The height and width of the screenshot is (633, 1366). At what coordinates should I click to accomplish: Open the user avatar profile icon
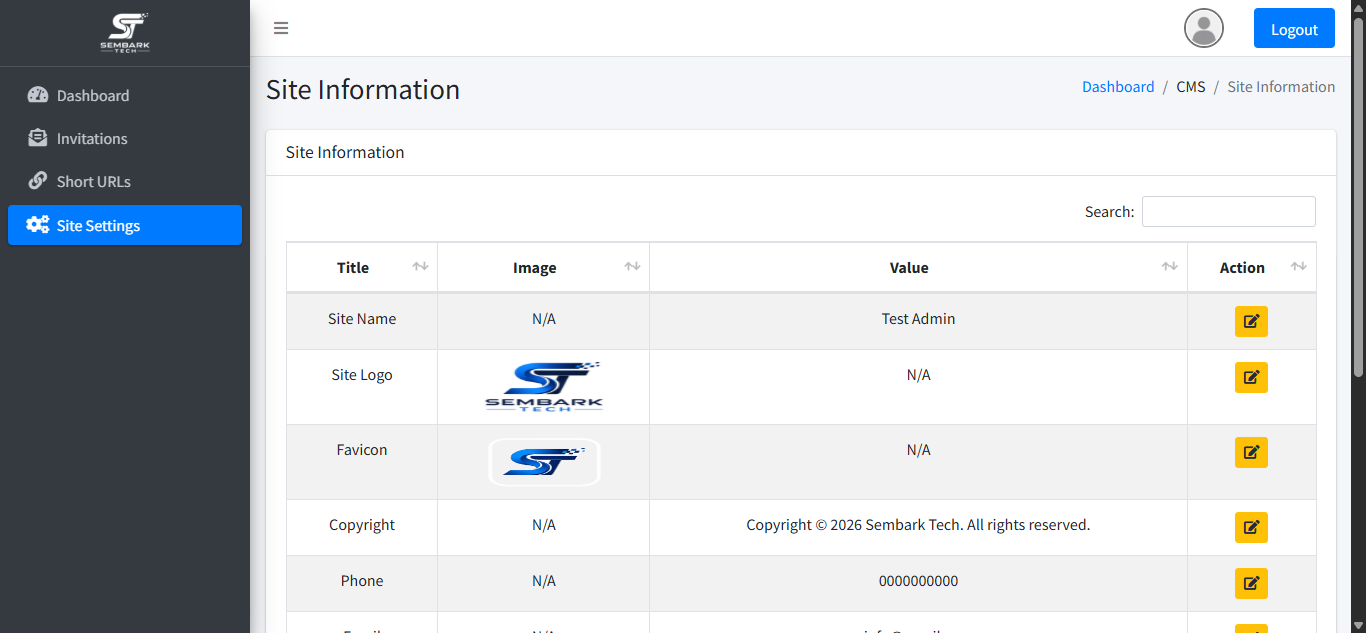pyautogui.click(x=1204, y=28)
